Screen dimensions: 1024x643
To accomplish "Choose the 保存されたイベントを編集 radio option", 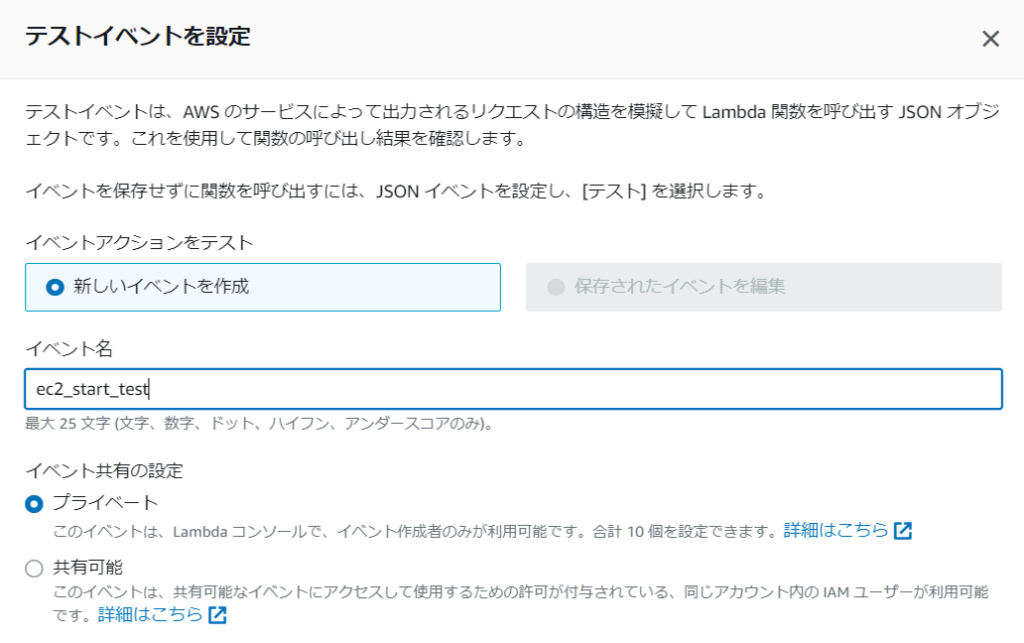I will (x=556, y=287).
